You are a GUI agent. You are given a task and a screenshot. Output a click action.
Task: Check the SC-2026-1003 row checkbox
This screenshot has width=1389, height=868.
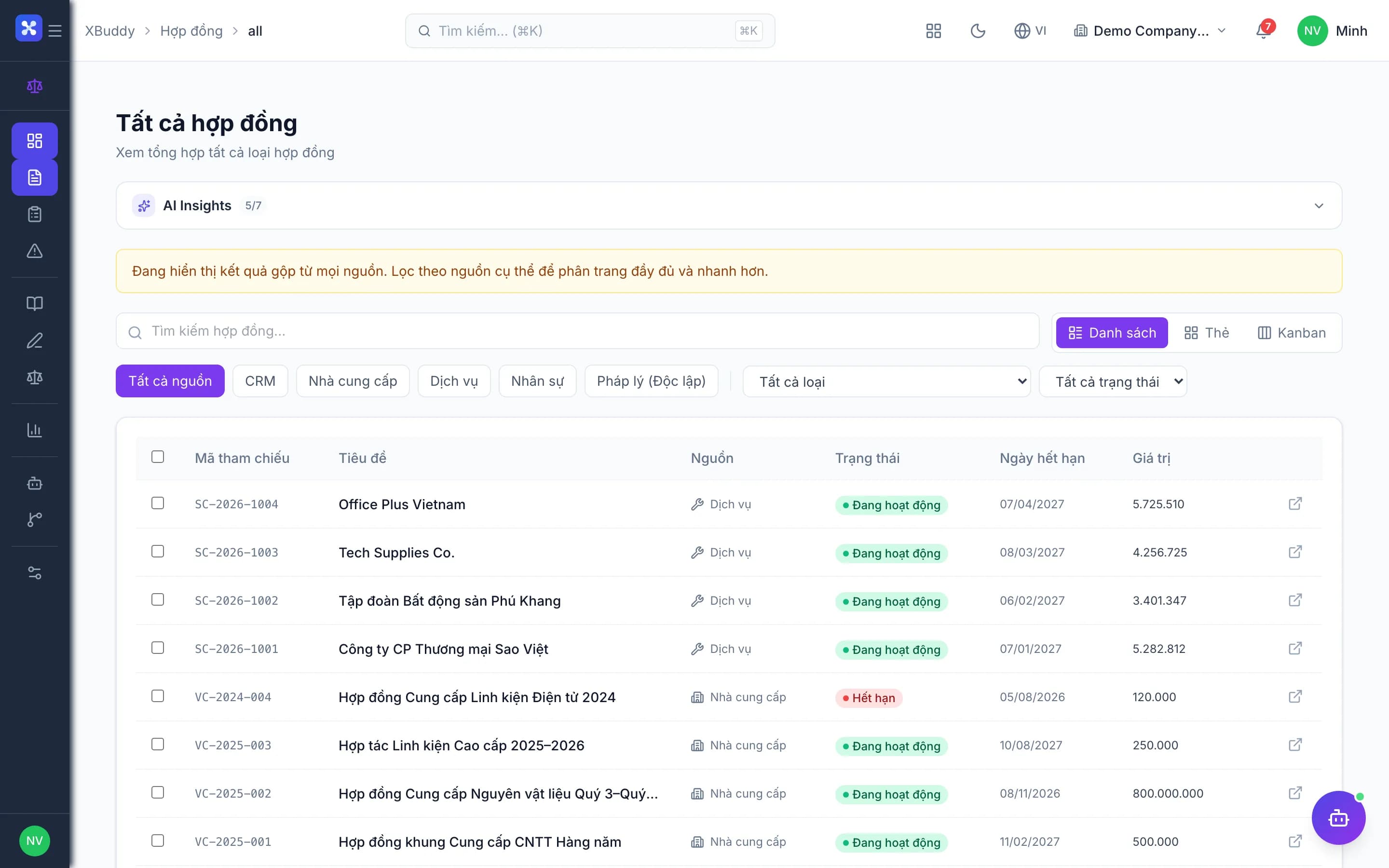pos(158,551)
